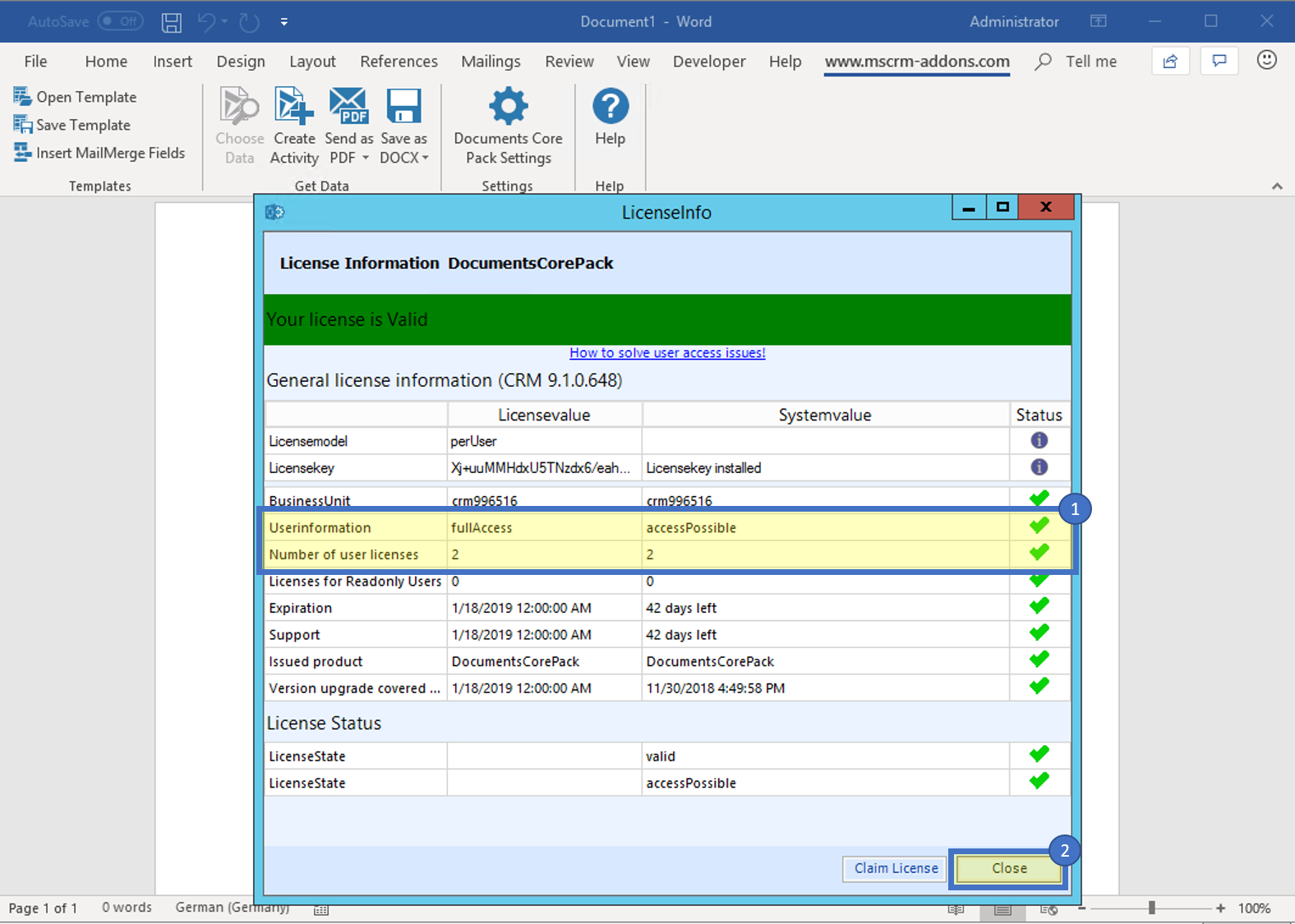Click Save Template in ribbon
The image size is (1295, 924).
pos(71,125)
